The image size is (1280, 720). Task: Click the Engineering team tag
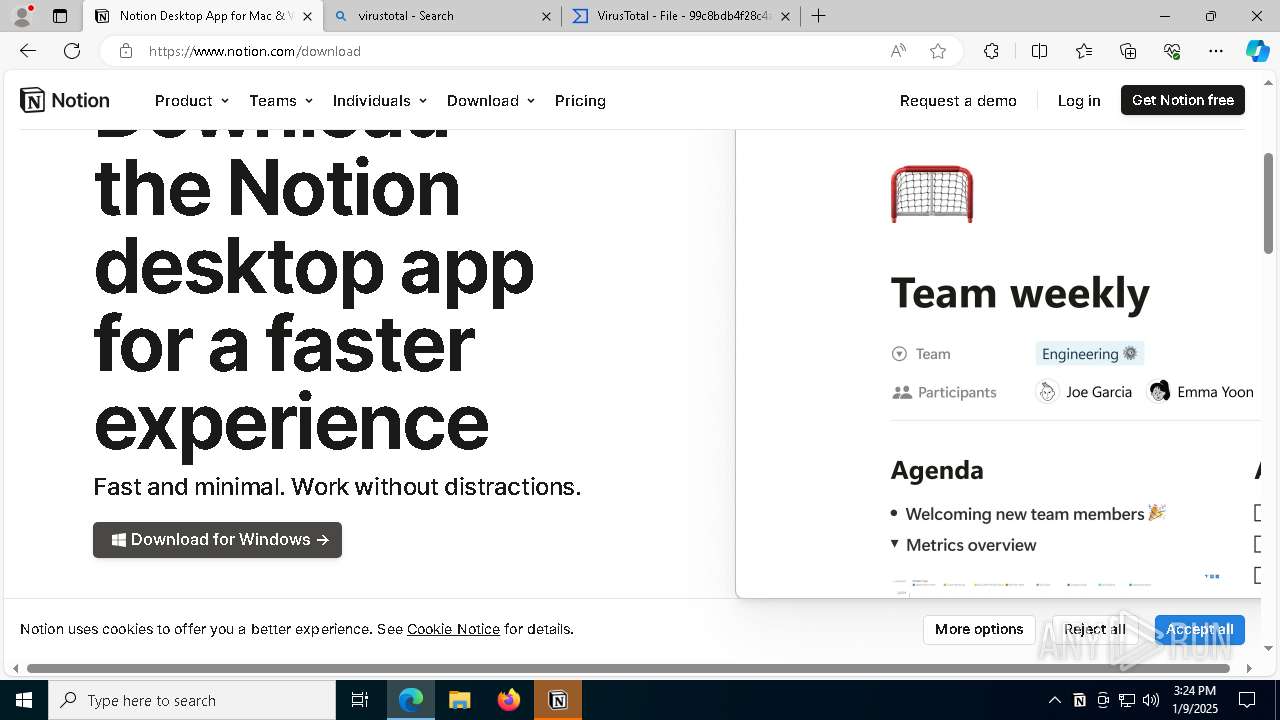[x=1089, y=353]
